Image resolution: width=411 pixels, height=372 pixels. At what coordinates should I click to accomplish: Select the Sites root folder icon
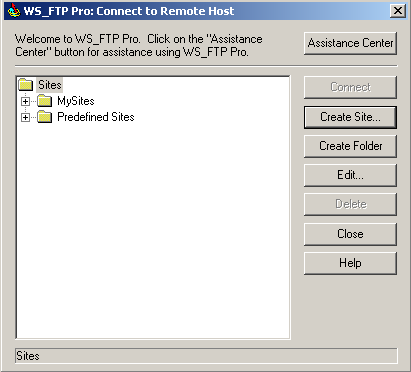tap(26, 85)
